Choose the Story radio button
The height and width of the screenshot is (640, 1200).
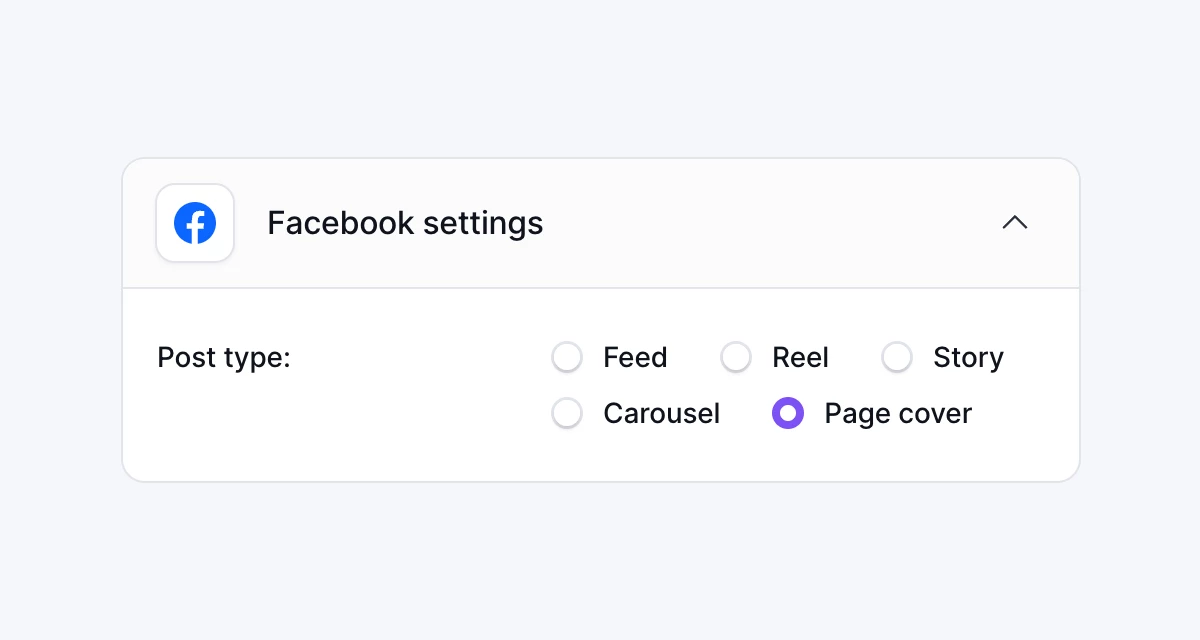[x=897, y=357]
